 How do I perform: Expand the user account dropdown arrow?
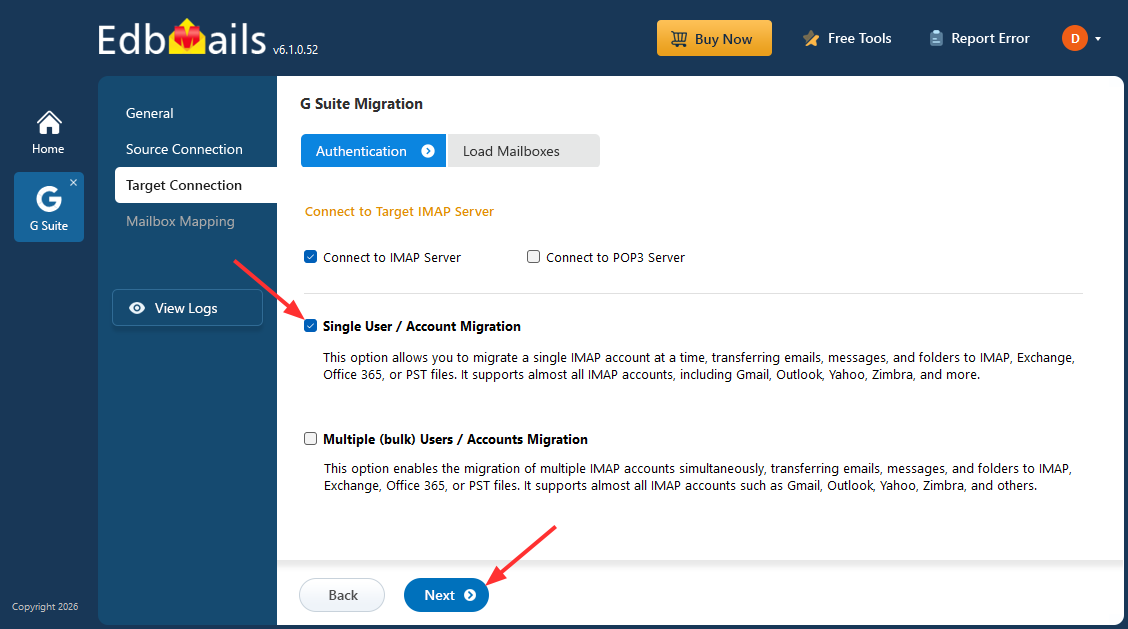[1098, 39]
